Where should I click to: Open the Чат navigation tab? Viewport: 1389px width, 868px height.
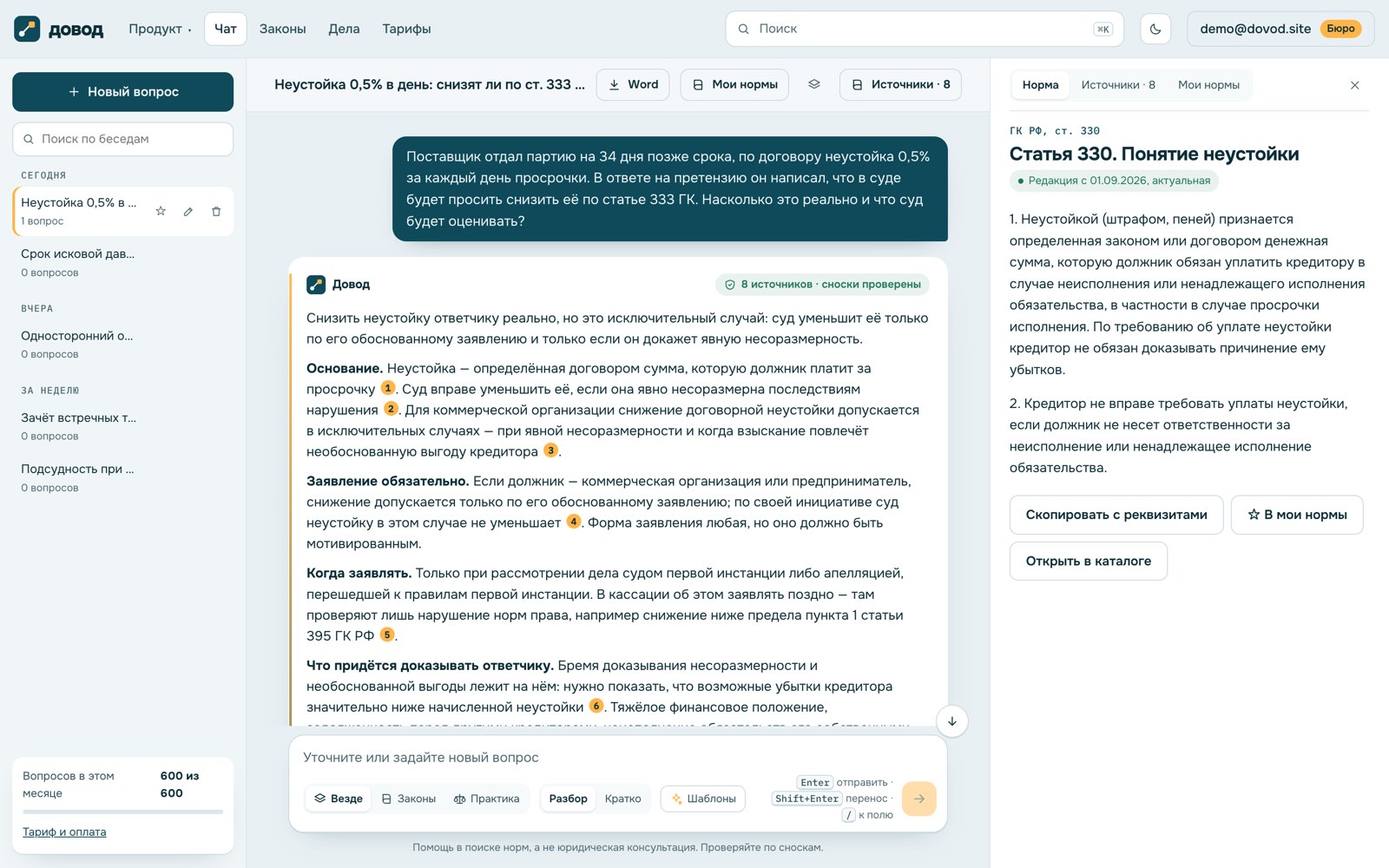pyautogui.click(x=226, y=29)
